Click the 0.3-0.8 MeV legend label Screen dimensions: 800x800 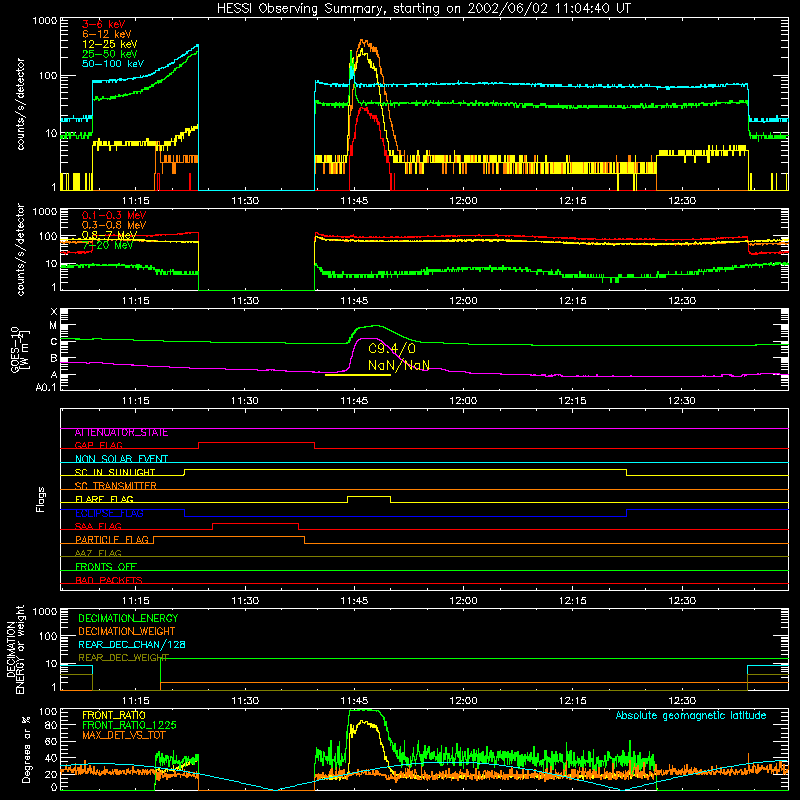pos(114,225)
